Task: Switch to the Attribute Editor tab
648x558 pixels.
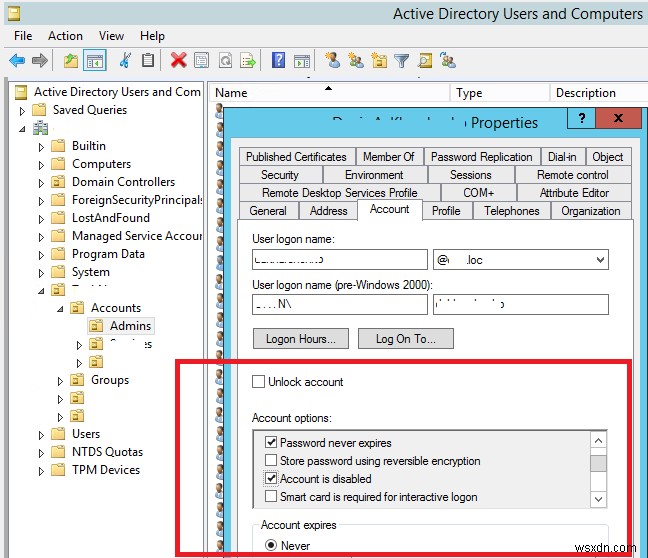Action: point(574,193)
